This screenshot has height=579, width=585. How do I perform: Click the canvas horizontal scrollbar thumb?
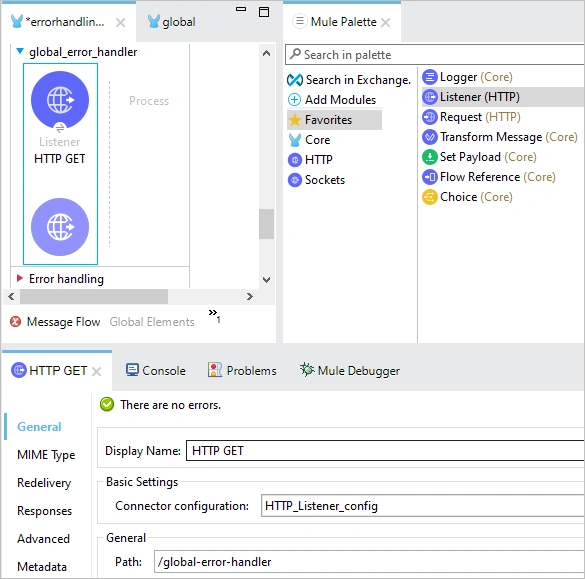point(94,297)
